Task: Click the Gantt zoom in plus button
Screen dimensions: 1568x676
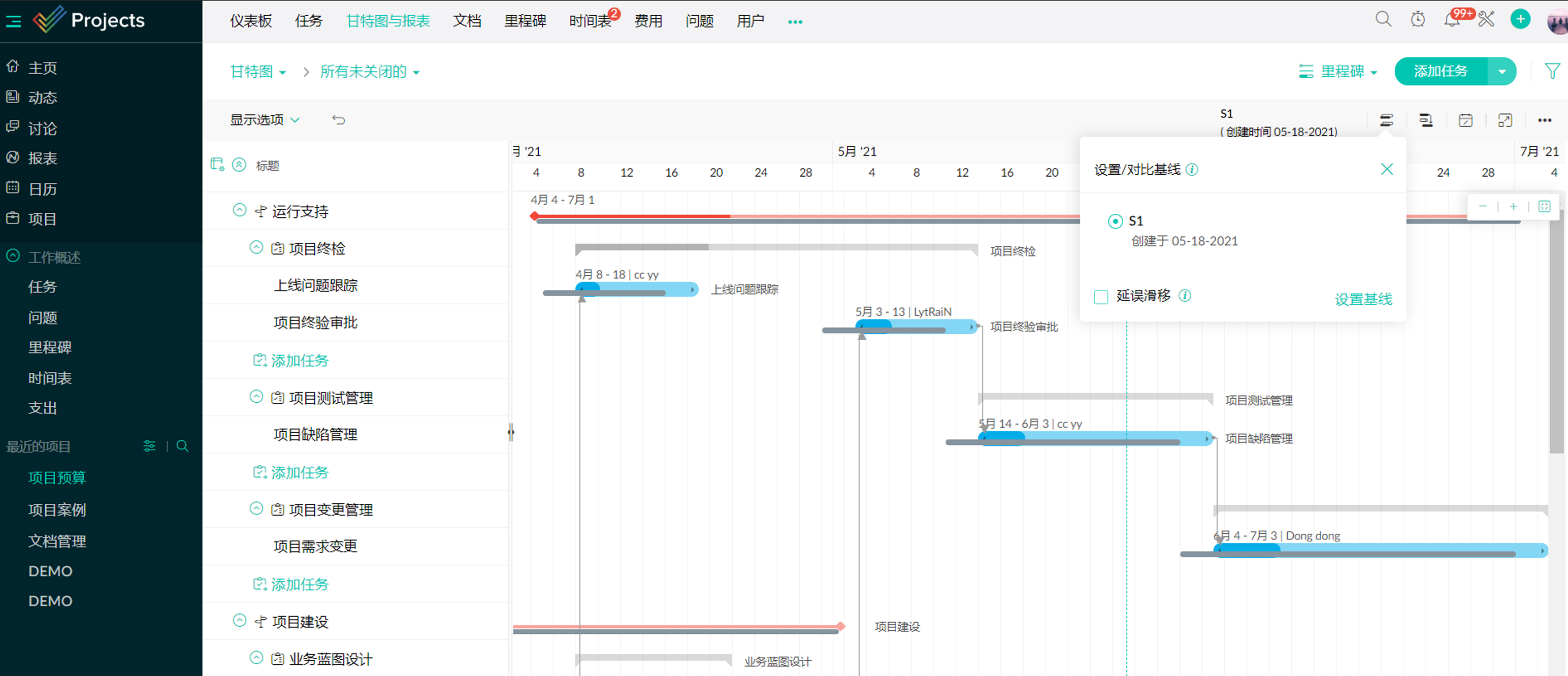Action: point(1513,206)
